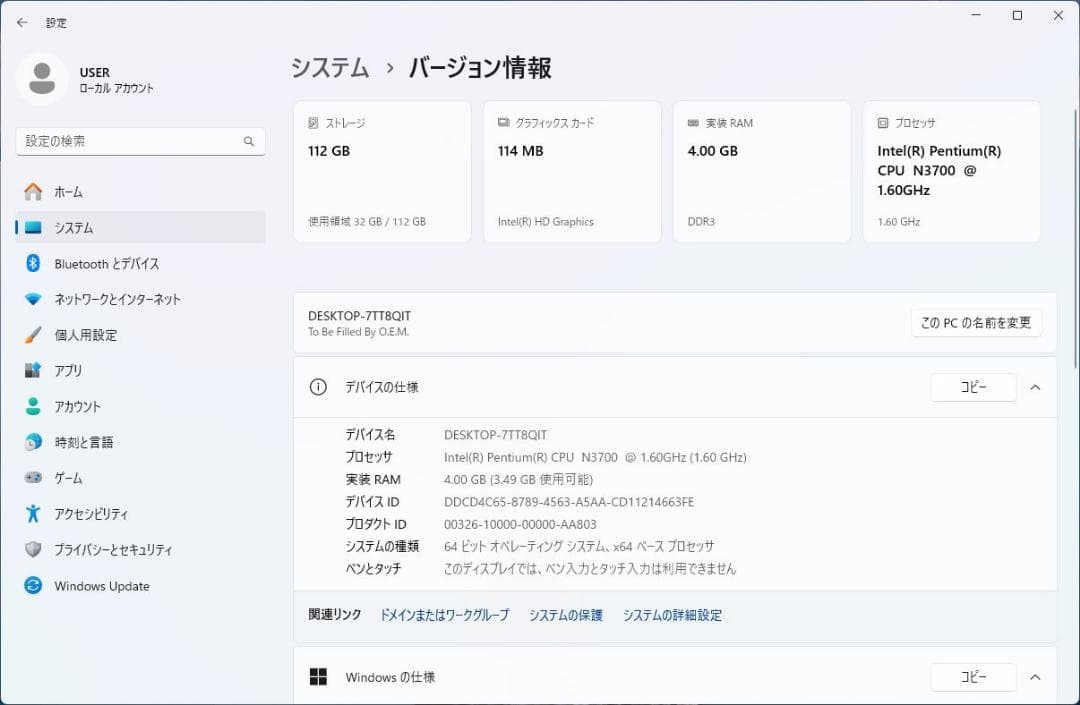Screen dimensions: 1080x705
Task: Click the magnifier icon in settings search box
Action: [x=249, y=141]
